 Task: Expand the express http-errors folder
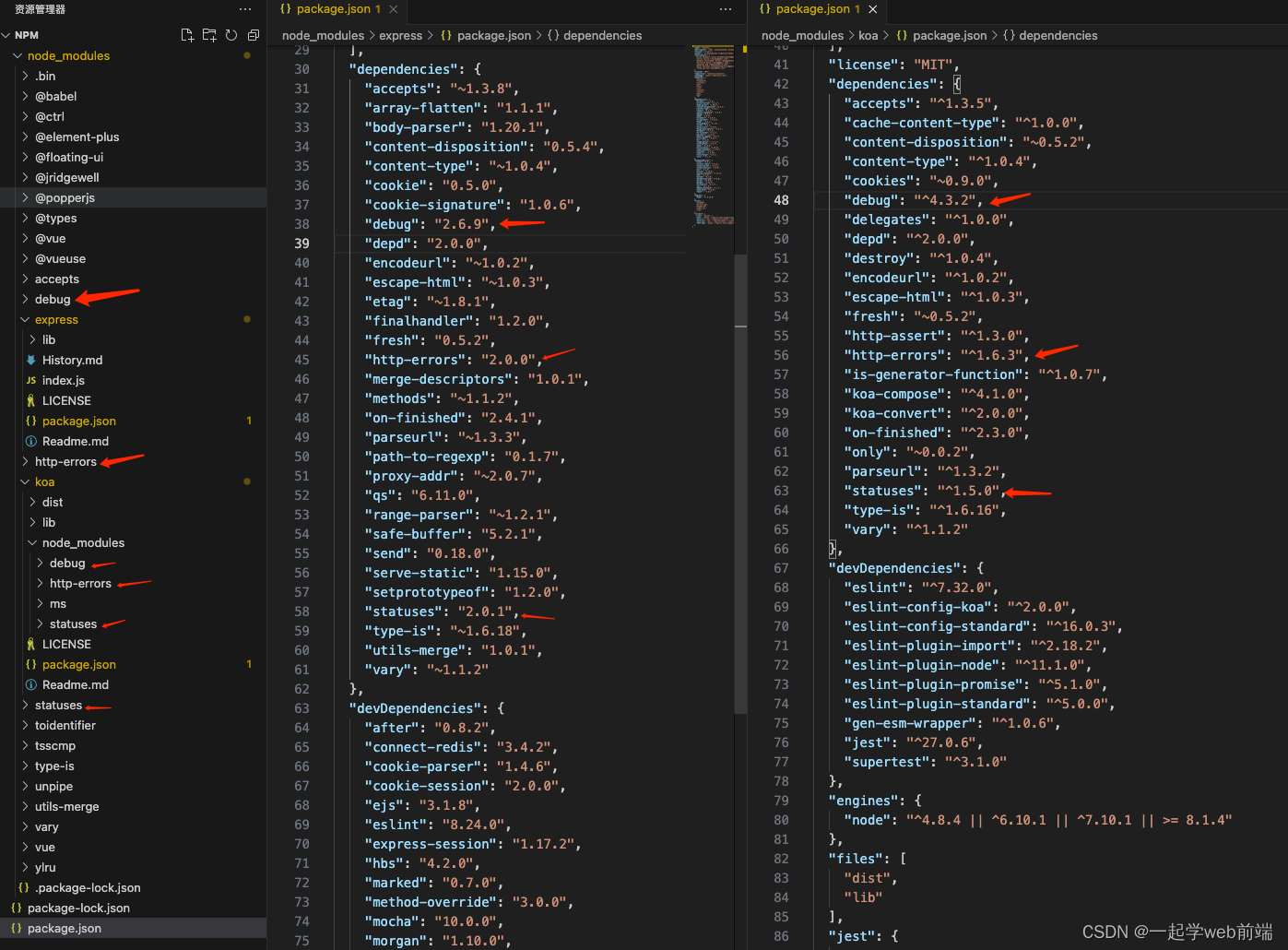(25, 461)
